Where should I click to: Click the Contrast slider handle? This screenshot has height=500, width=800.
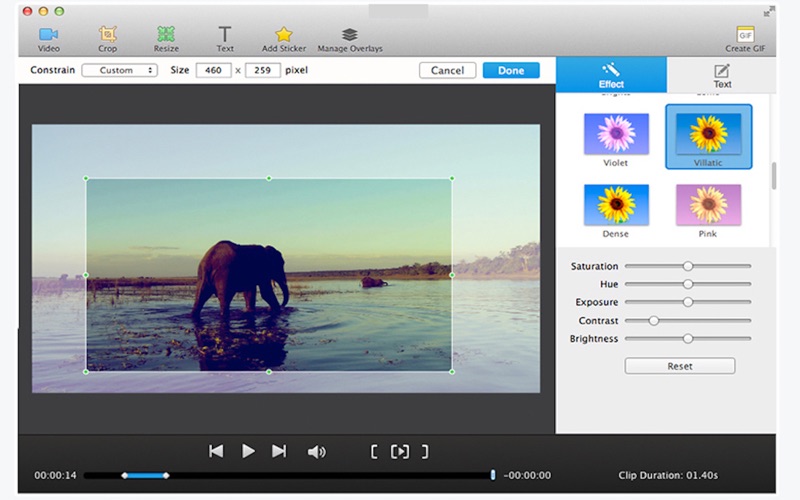pos(653,321)
